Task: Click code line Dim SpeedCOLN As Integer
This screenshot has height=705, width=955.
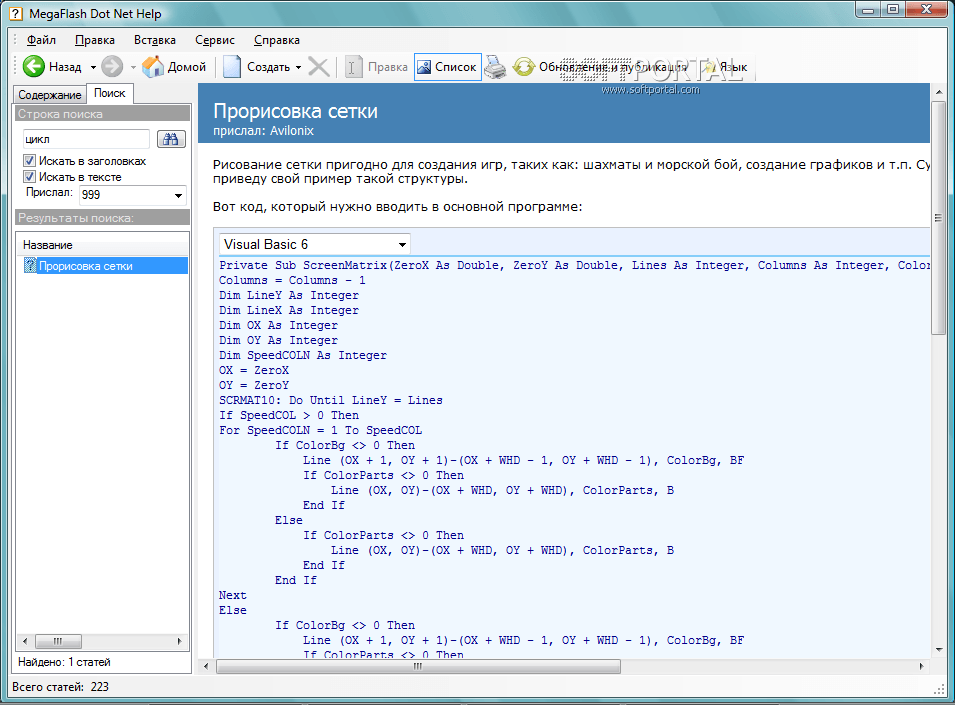Action: tap(303, 355)
